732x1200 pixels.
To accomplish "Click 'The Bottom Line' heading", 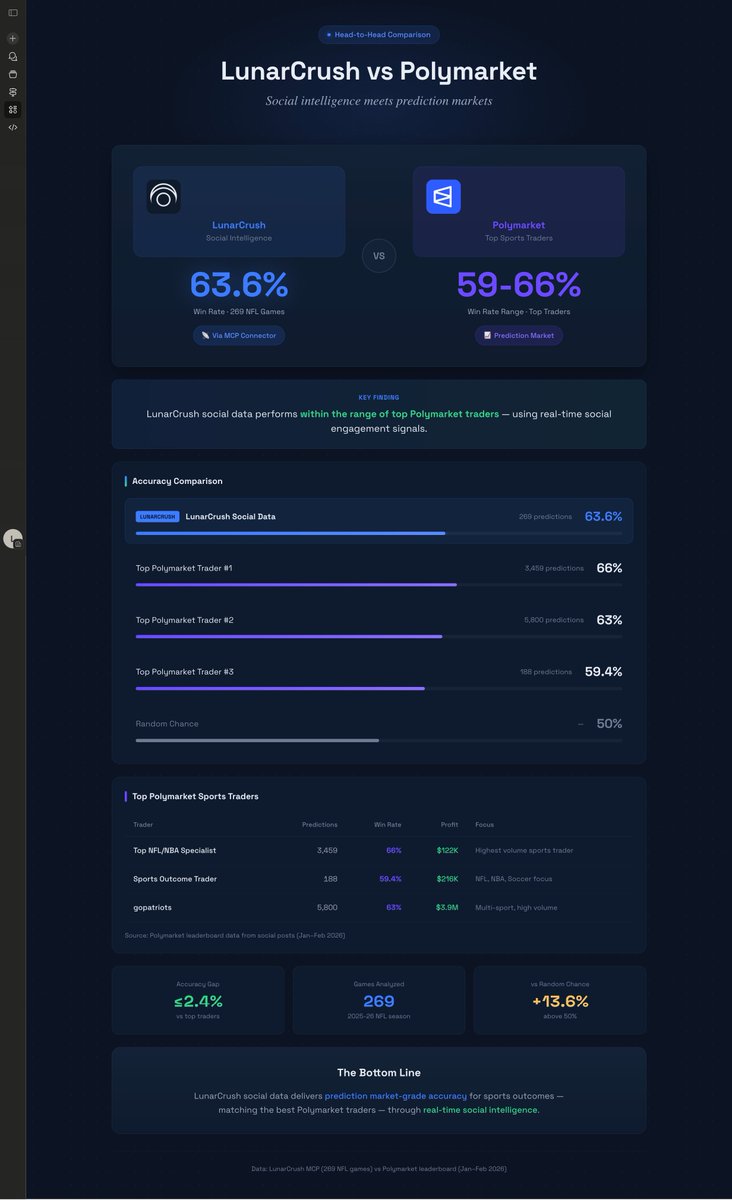I will [x=379, y=1073].
